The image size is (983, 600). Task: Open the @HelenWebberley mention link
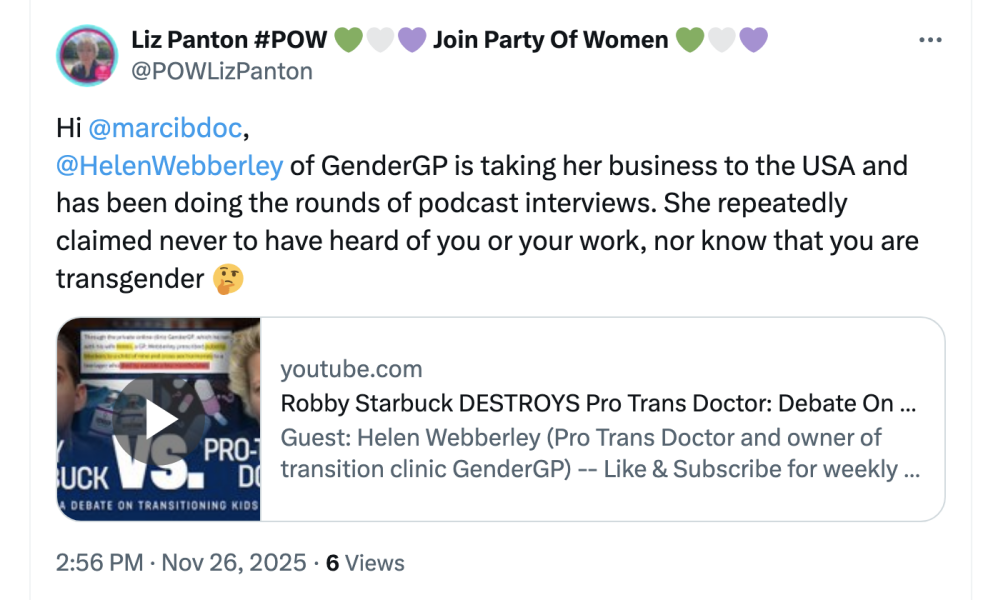click(x=170, y=166)
